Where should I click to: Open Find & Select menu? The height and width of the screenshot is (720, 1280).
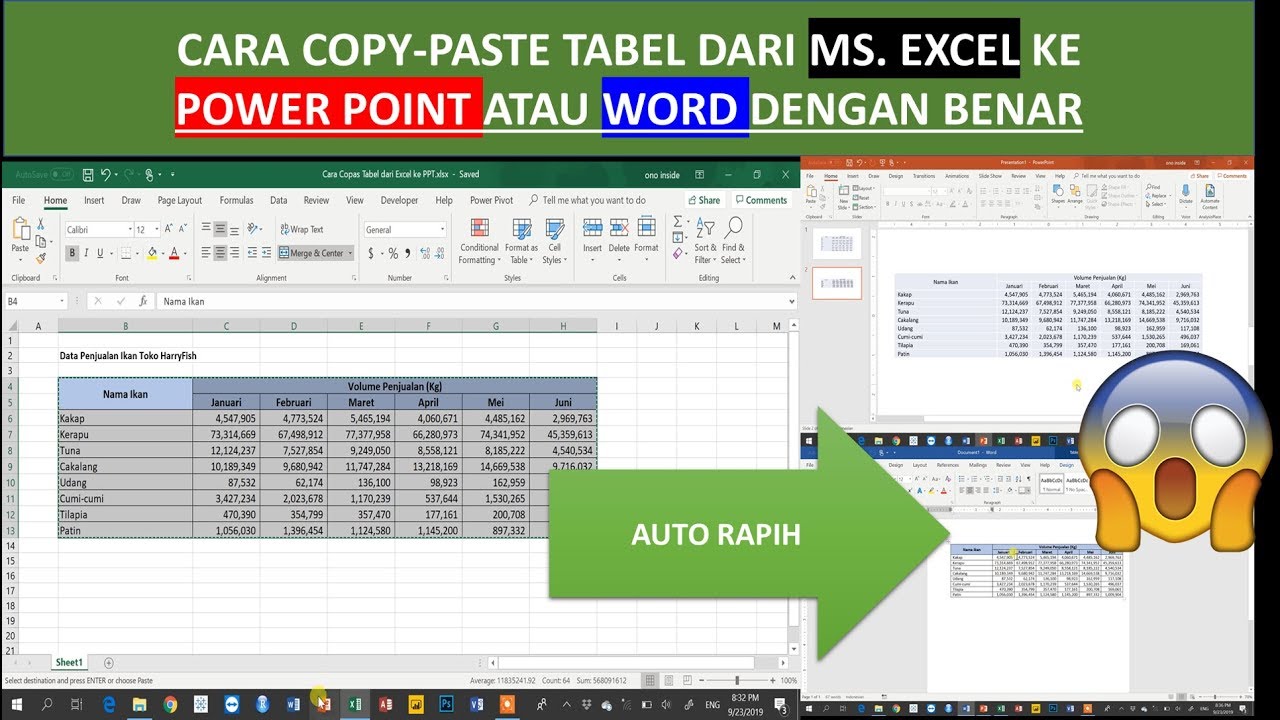(x=733, y=241)
